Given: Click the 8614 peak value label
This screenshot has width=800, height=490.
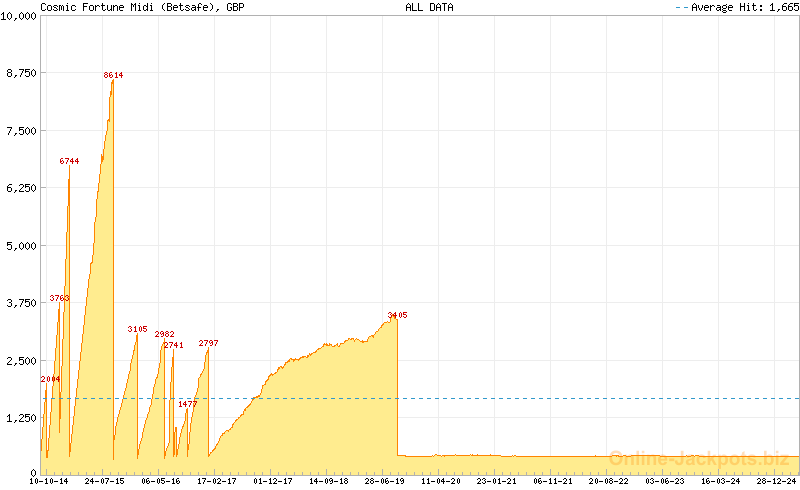Looking at the screenshot, I should [x=113, y=75].
